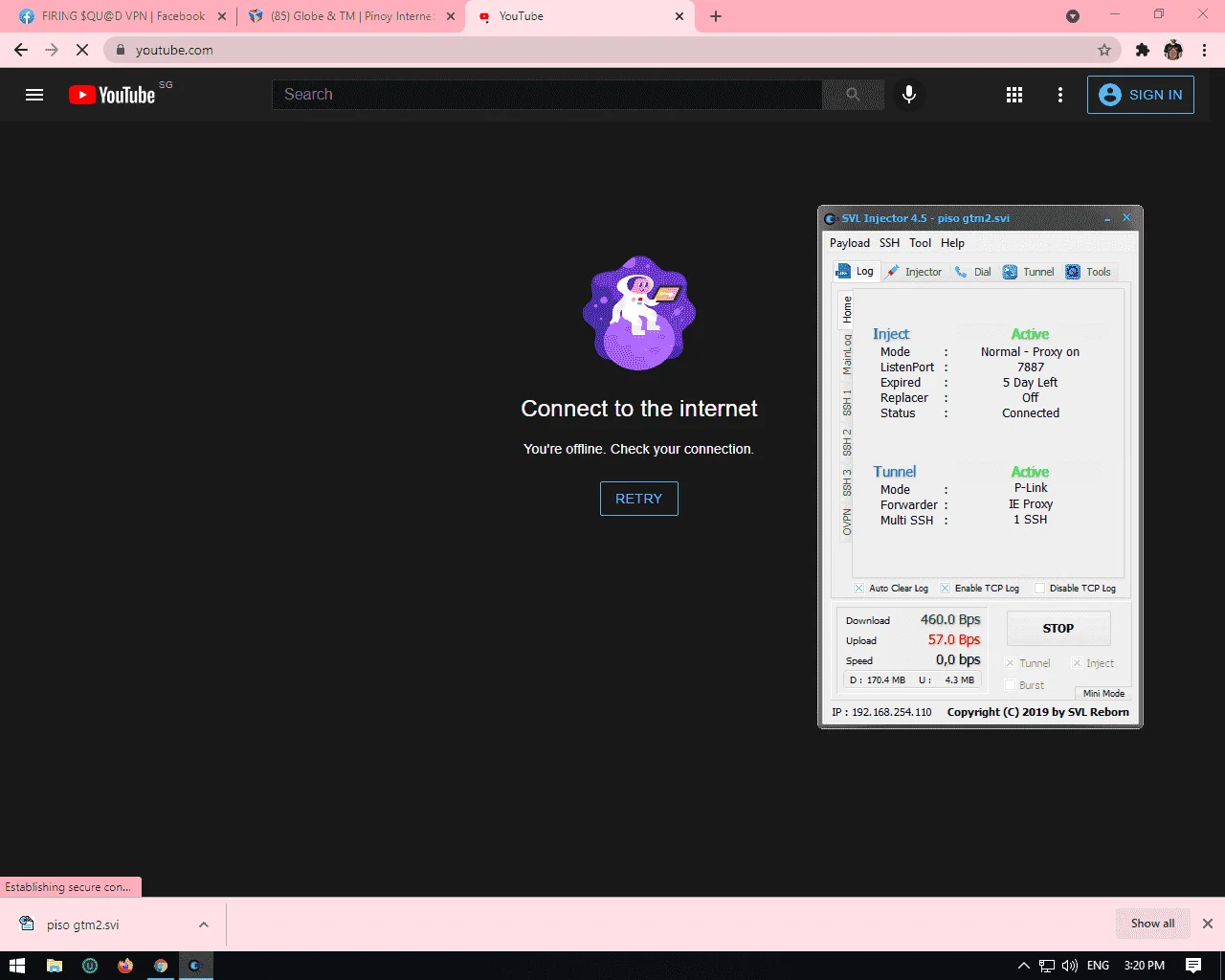Show hidden system tray icons

coord(1023,966)
